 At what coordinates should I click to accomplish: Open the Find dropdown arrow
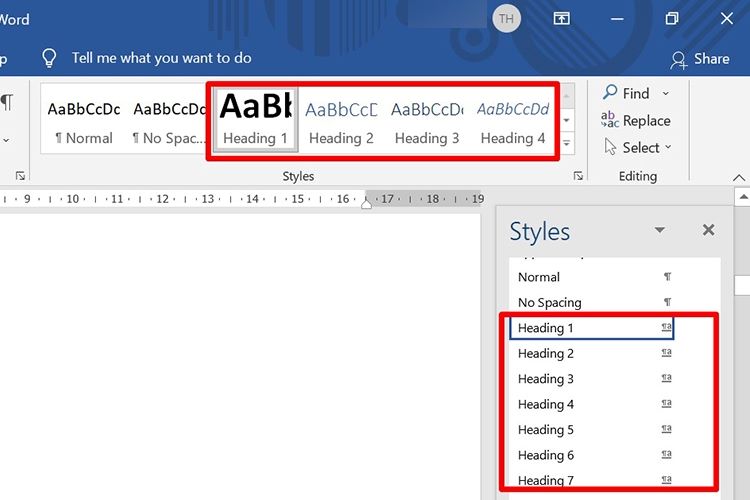coord(665,93)
